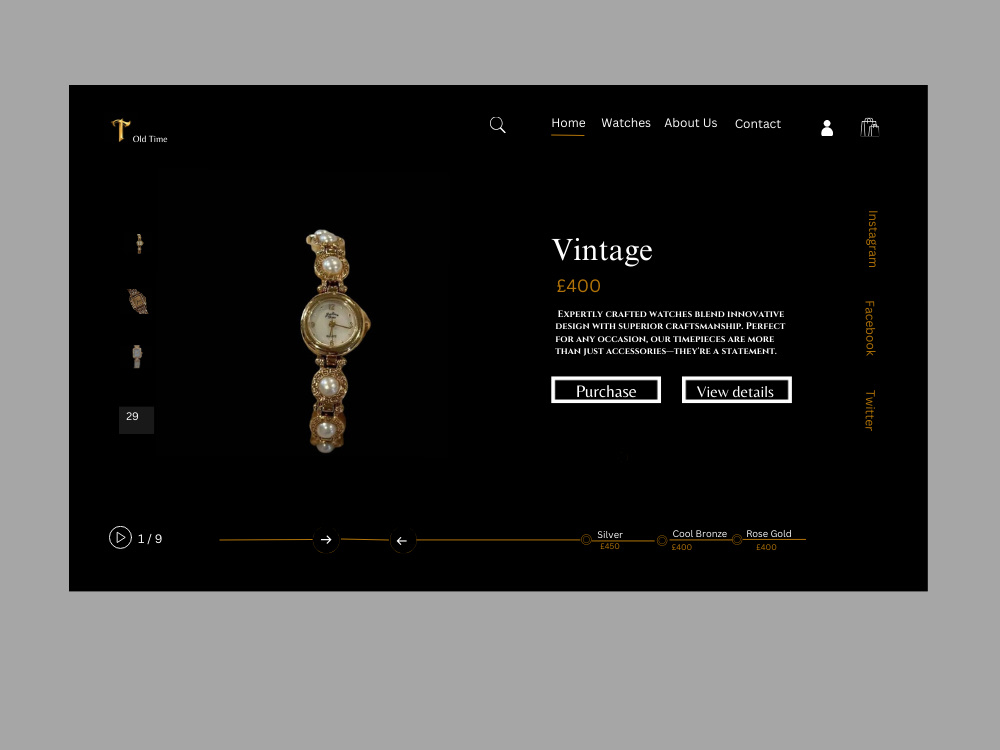Viewport: 1000px width, 750px height.
Task: Click the 1 / 9 slide counter
Action: click(x=150, y=539)
